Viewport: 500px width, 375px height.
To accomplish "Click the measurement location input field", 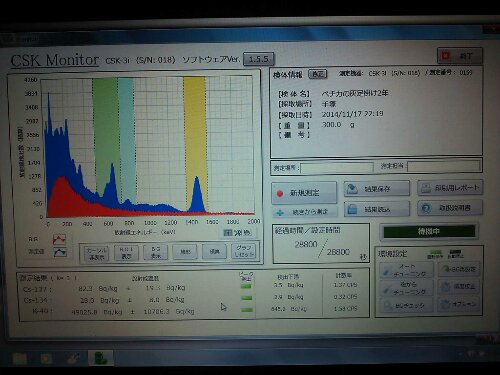I will click(337, 168).
